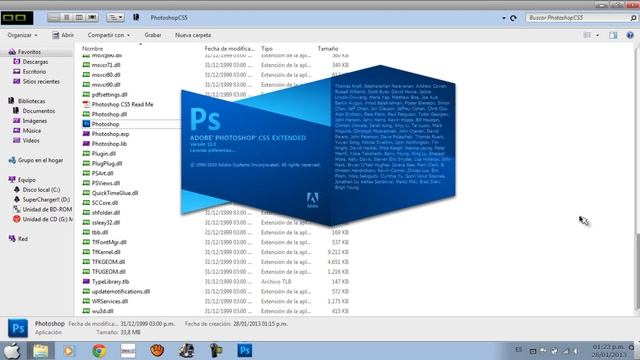Click the Abrir button
This screenshot has height=360, width=640.
click(x=63, y=35)
